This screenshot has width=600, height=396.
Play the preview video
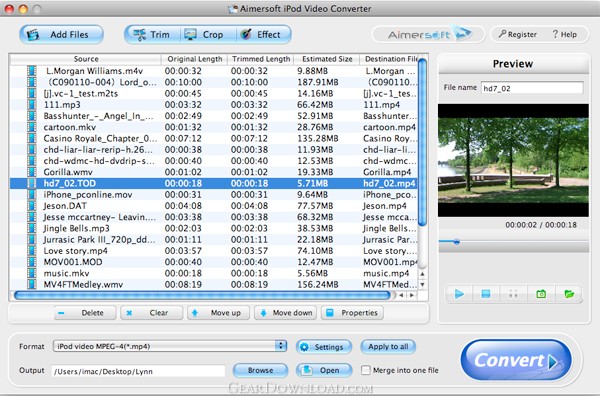[x=459, y=294]
